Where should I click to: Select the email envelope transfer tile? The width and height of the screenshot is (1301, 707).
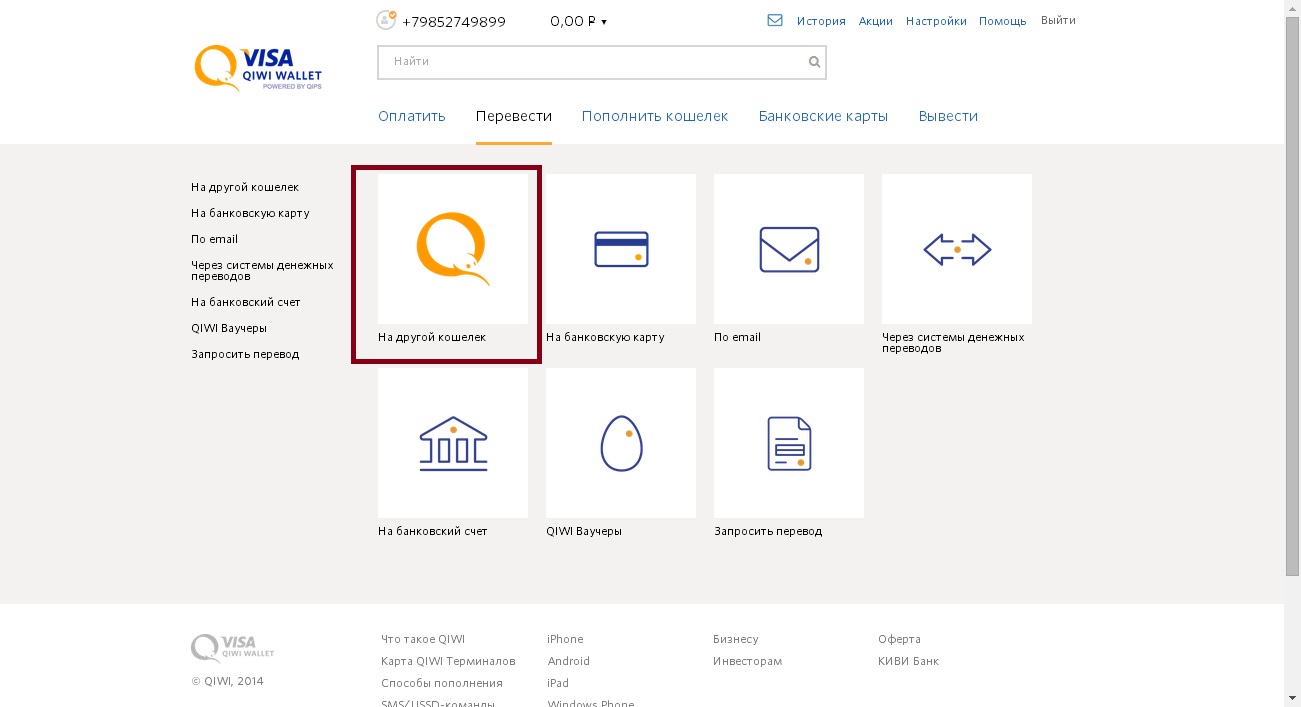tap(789, 249)
